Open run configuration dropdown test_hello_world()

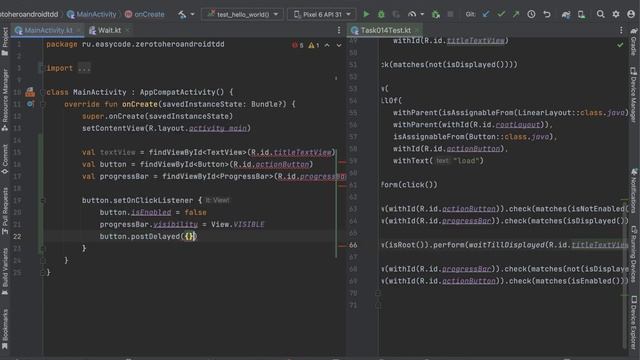[x=242, y=14]
